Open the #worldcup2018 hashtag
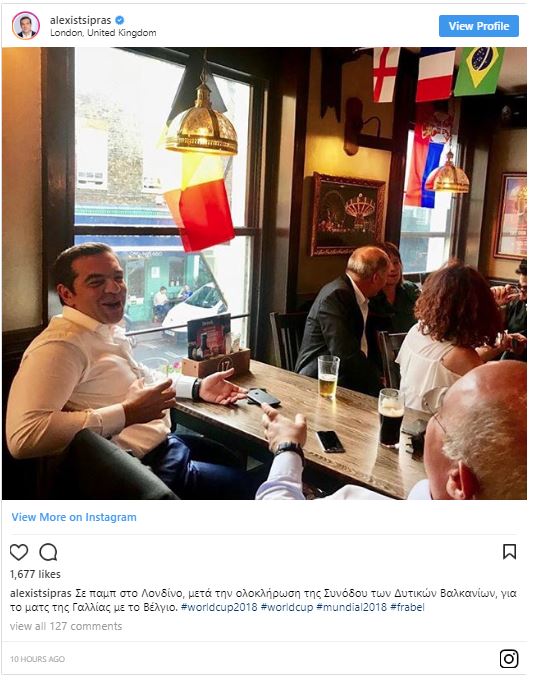 (x=219, y=607)
